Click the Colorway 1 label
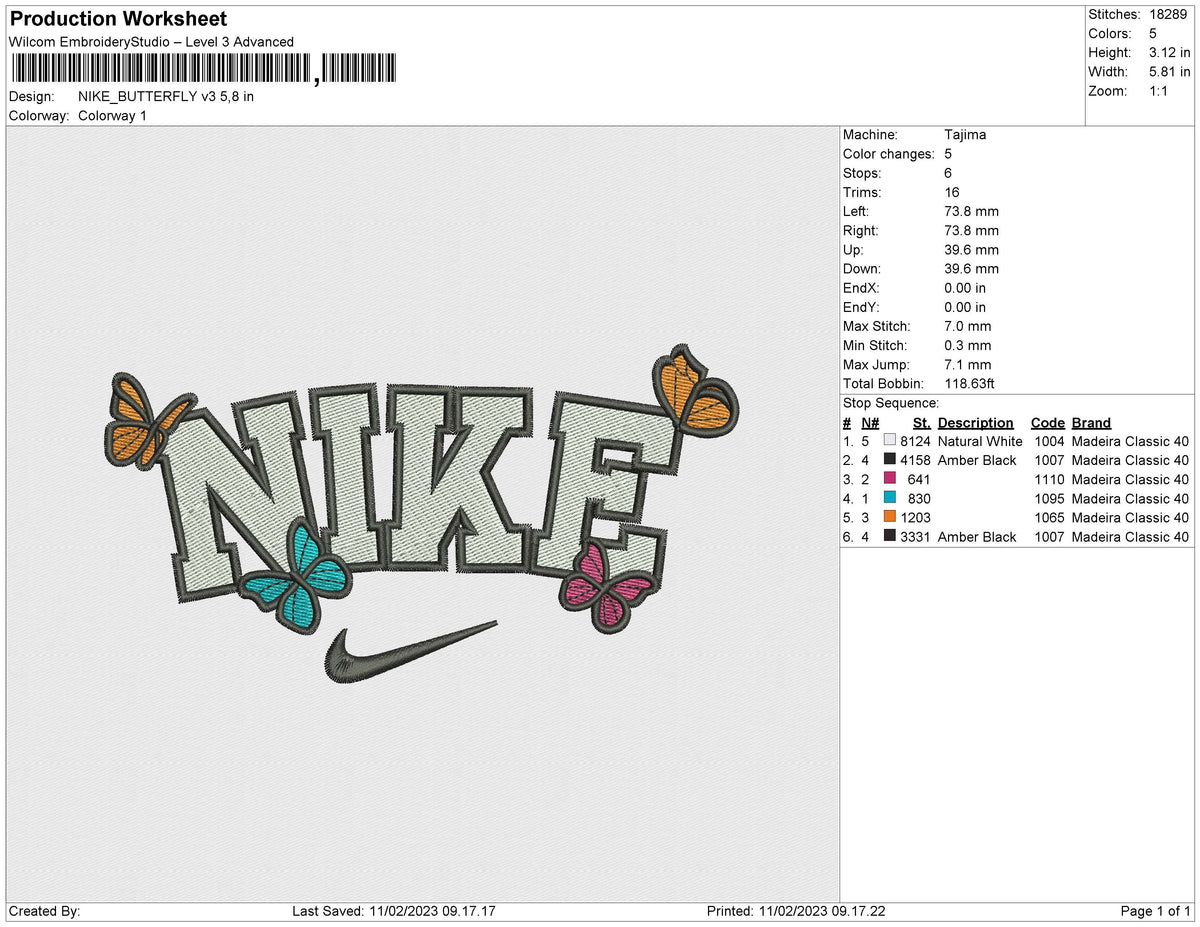Image resolution: width=1200 pixels, height=927 pixels. [x=112, y=115]
